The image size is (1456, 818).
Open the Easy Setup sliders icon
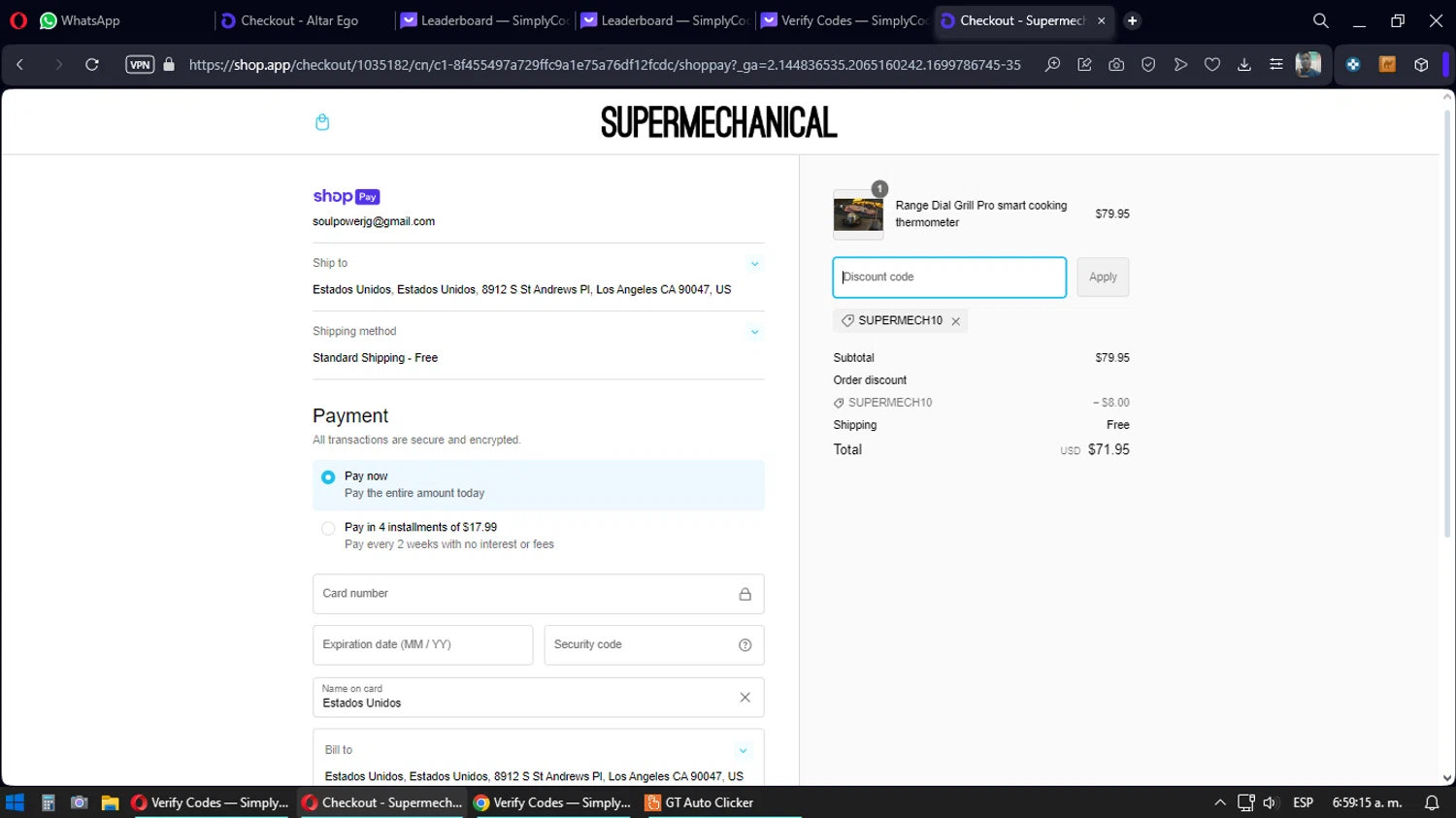(x=1276, y=65)
